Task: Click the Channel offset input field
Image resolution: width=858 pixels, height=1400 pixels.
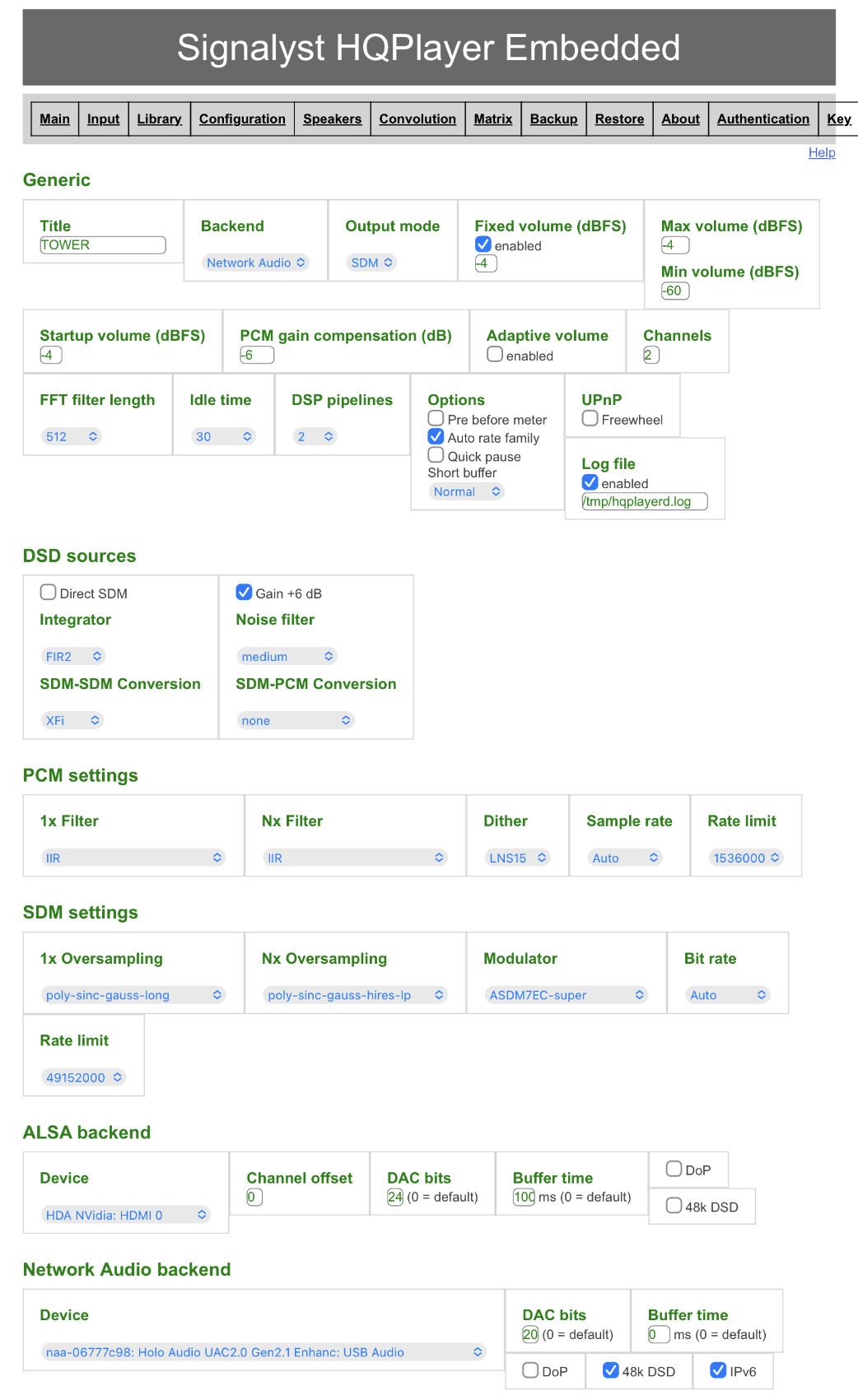Action: [254, 1197]
